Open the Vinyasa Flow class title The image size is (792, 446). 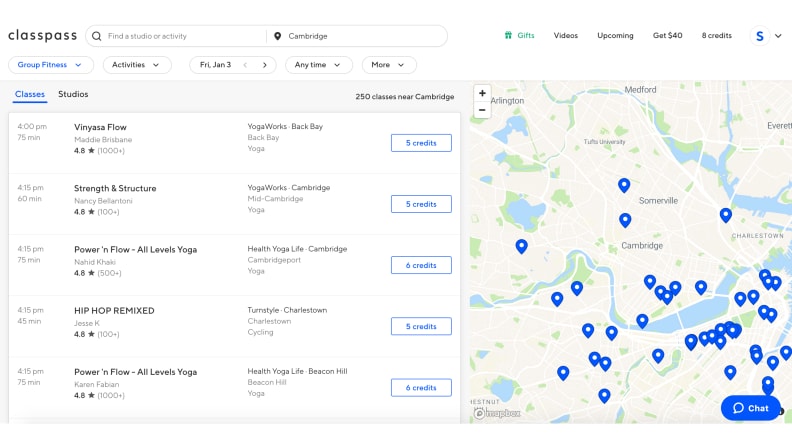coord(100,127)
